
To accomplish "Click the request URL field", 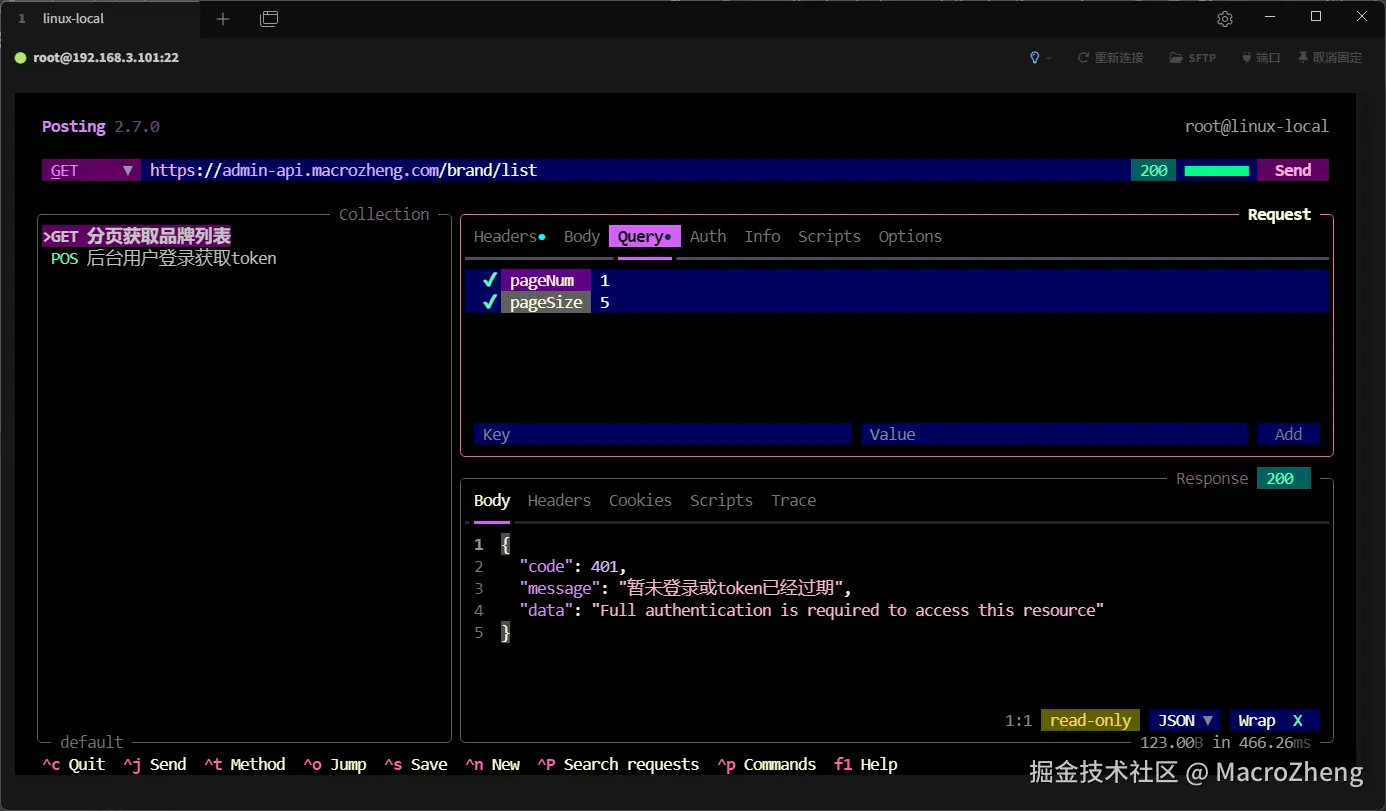I will [636, 170].
